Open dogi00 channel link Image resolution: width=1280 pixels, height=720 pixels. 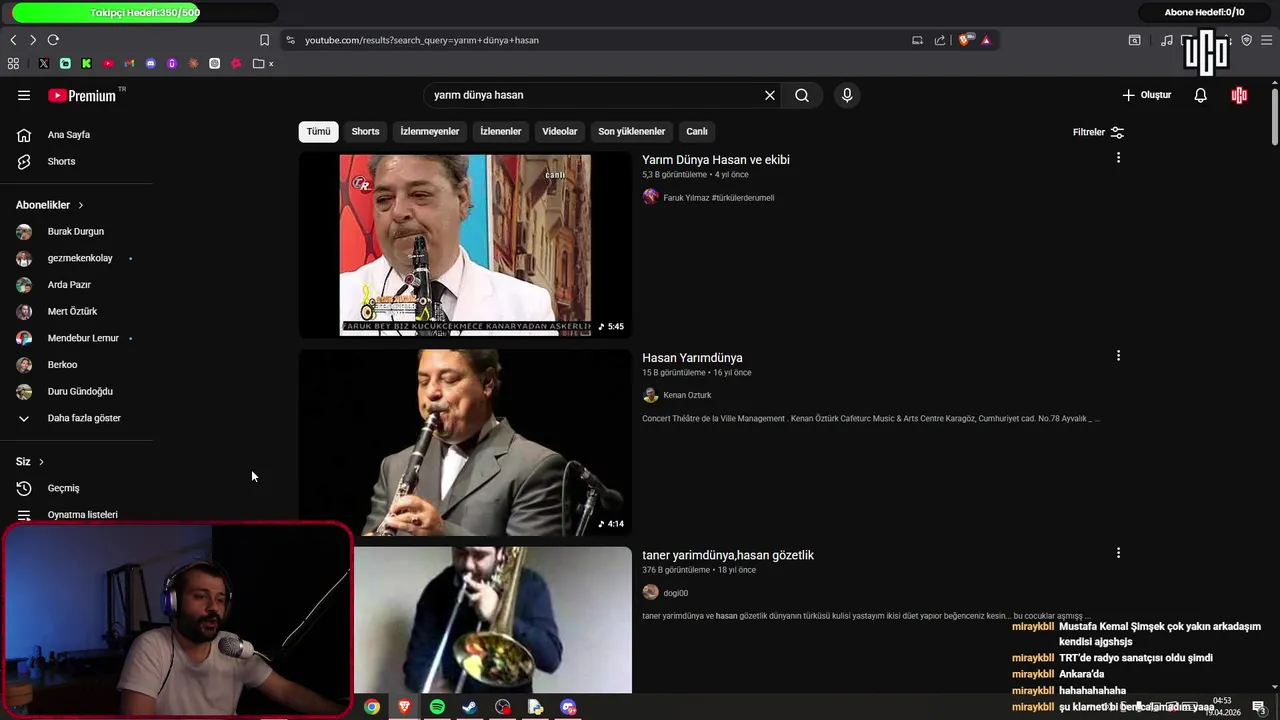pyautogui.click(x=675, y=593)
